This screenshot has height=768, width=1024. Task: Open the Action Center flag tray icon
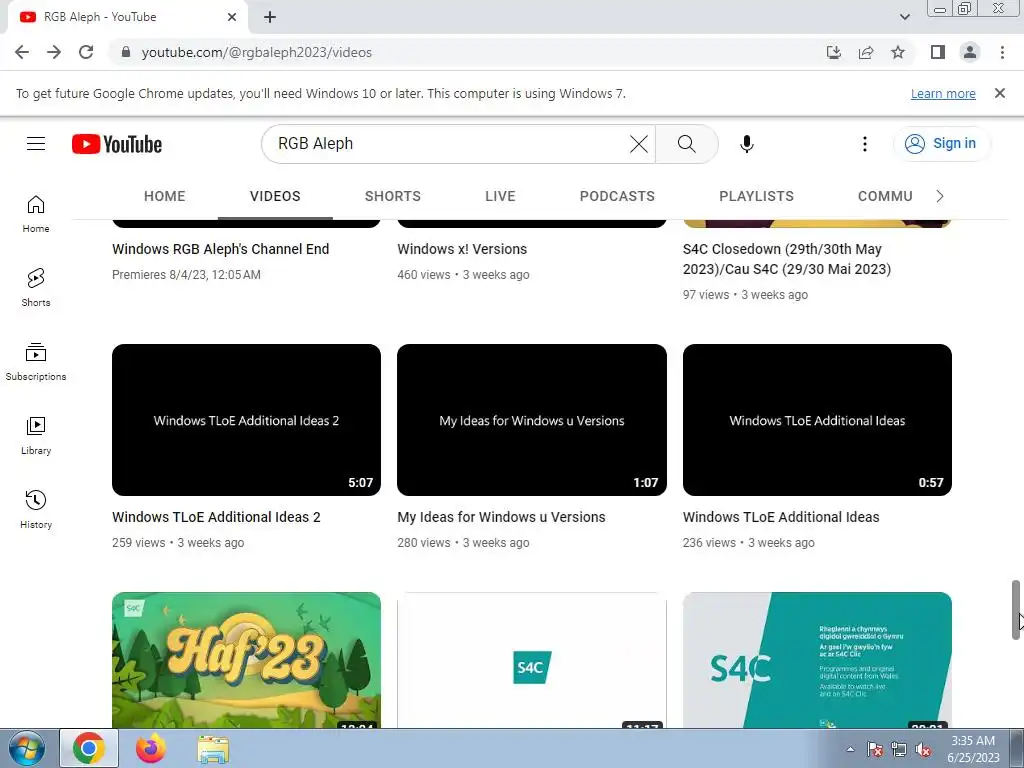(874, 750)
